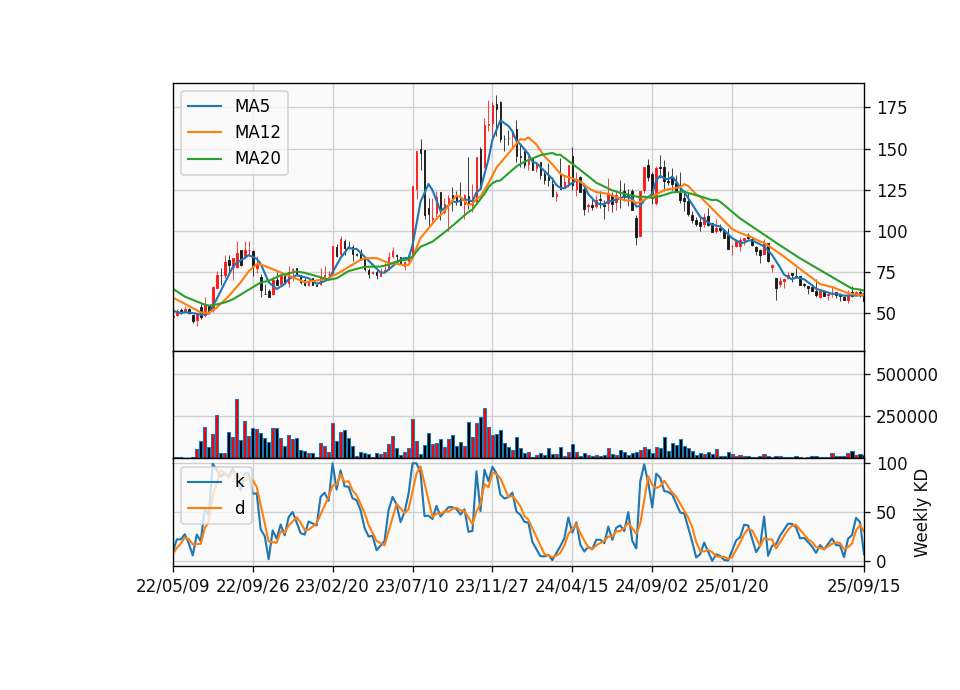
Task: Click the 23/11/27 date label
Action: point(492,586)
